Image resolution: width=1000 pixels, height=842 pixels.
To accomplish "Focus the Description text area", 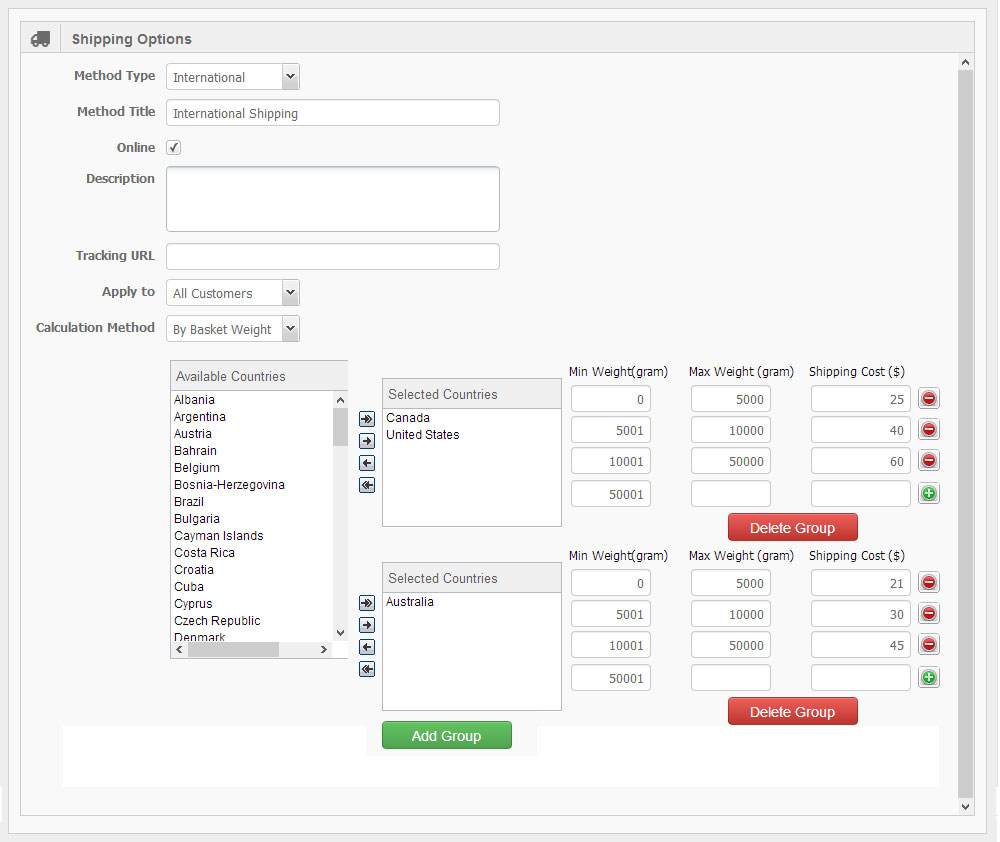I will pos(333,199).
